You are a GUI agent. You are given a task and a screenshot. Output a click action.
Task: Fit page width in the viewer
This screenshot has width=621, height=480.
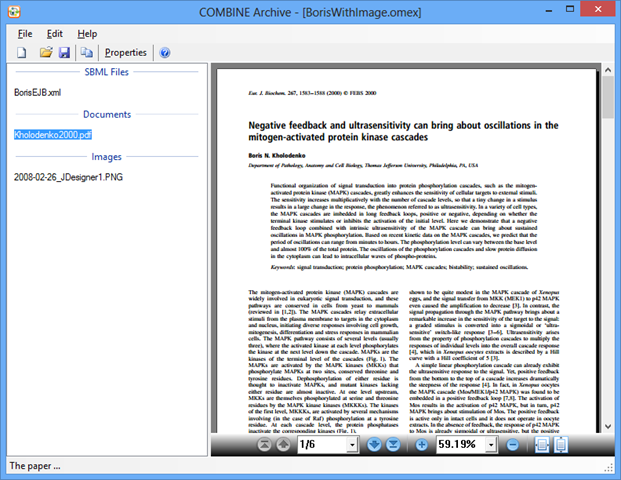[542, 445]
